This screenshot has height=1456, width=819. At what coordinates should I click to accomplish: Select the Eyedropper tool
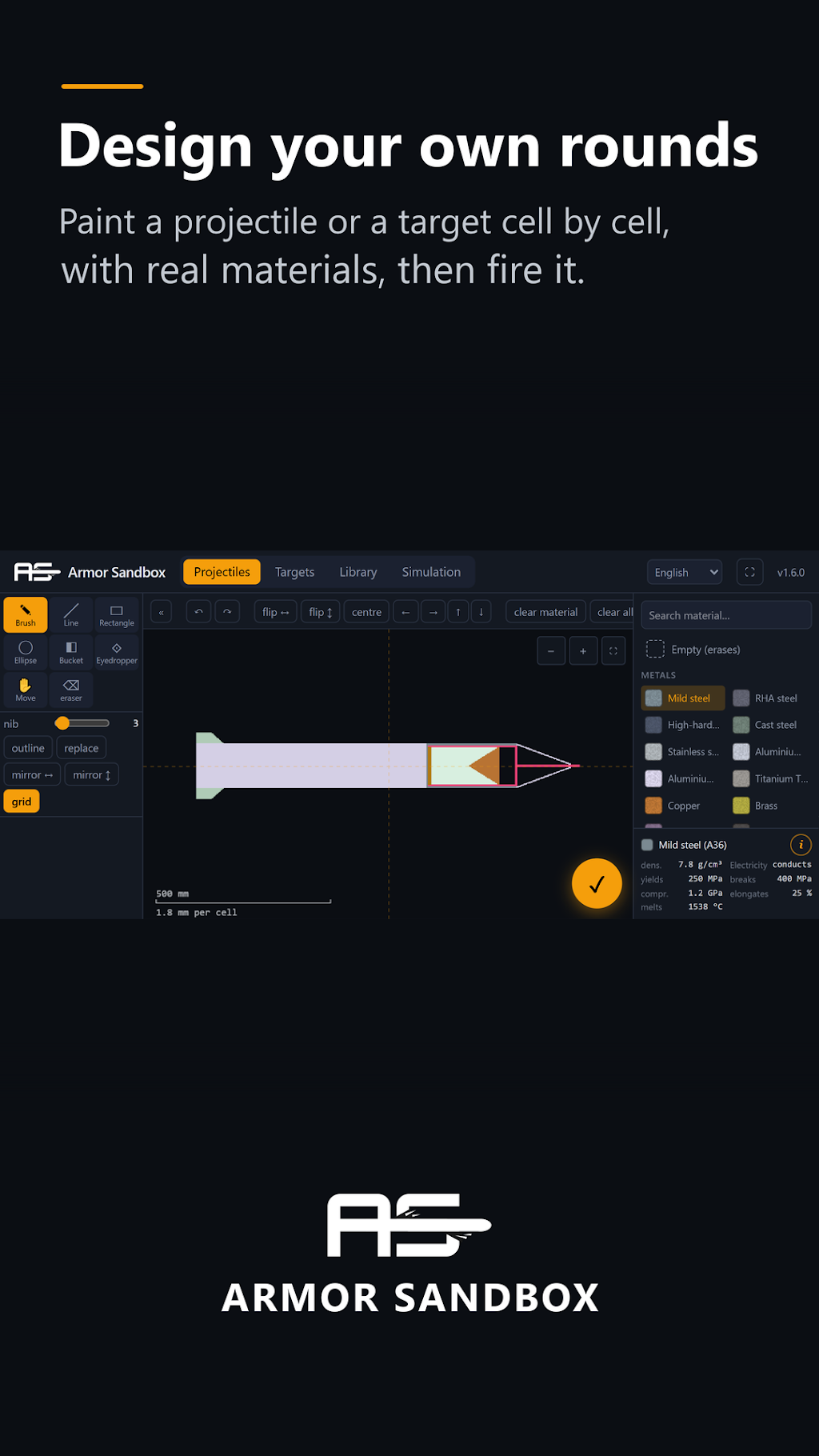[117, 652]
